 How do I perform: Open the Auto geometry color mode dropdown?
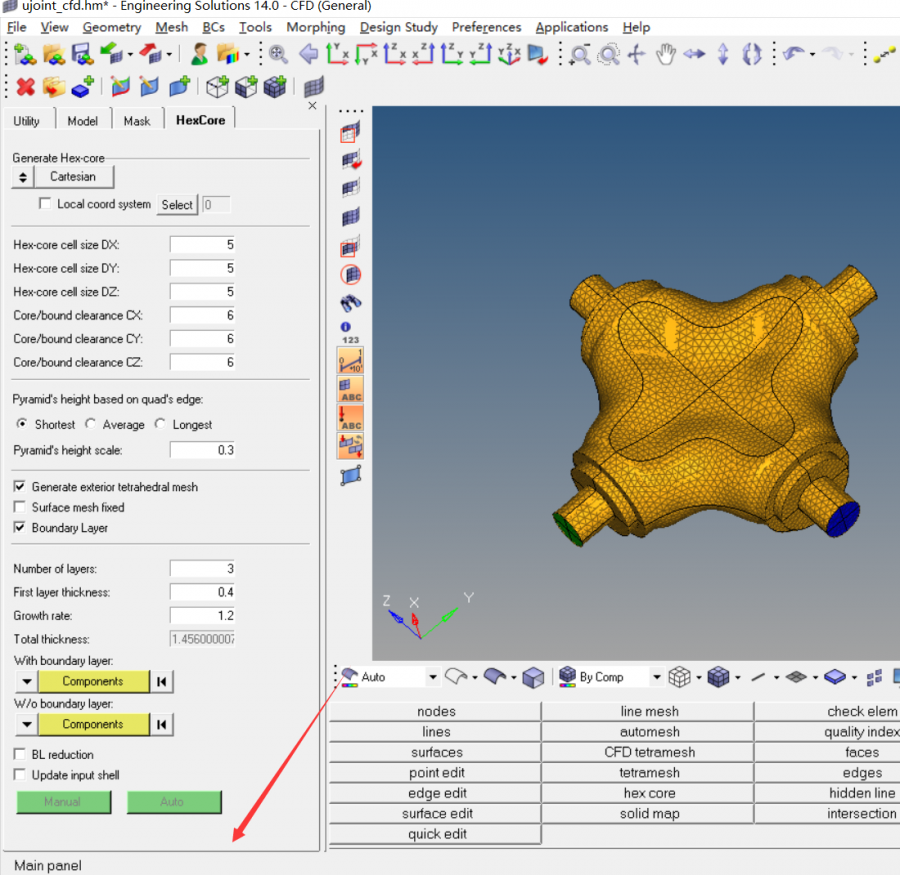pyautogui.click(x=433, y=677)
